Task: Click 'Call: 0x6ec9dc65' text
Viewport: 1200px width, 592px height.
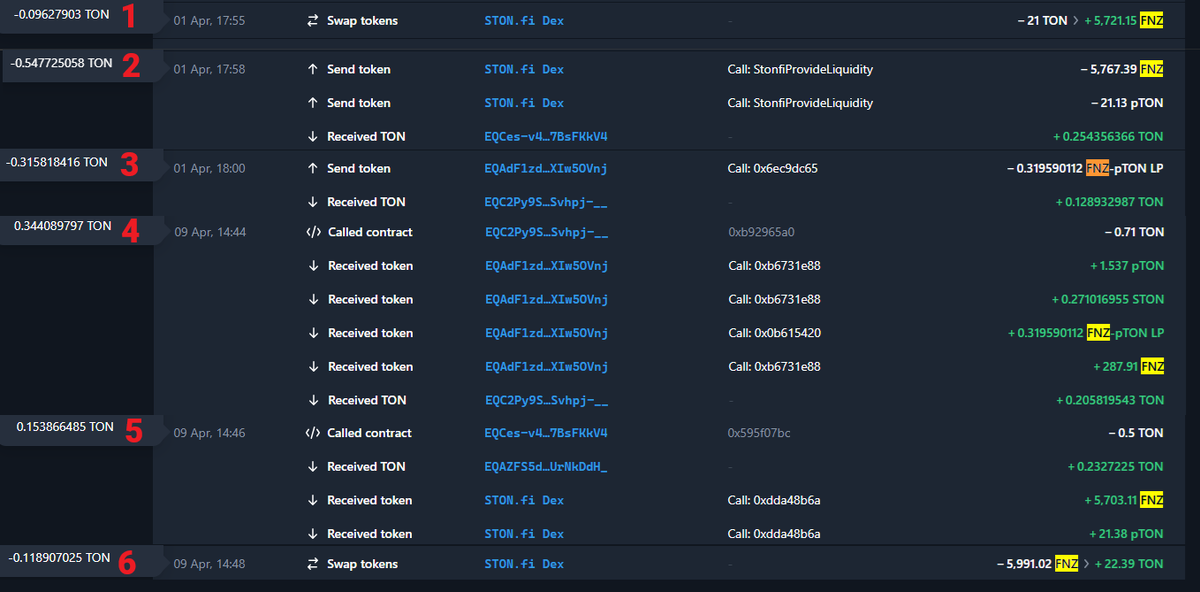Action: [x=773, y=168]
